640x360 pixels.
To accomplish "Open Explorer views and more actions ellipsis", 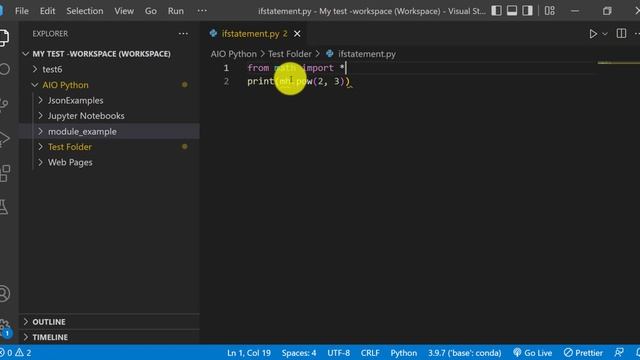I will (183, 33).
